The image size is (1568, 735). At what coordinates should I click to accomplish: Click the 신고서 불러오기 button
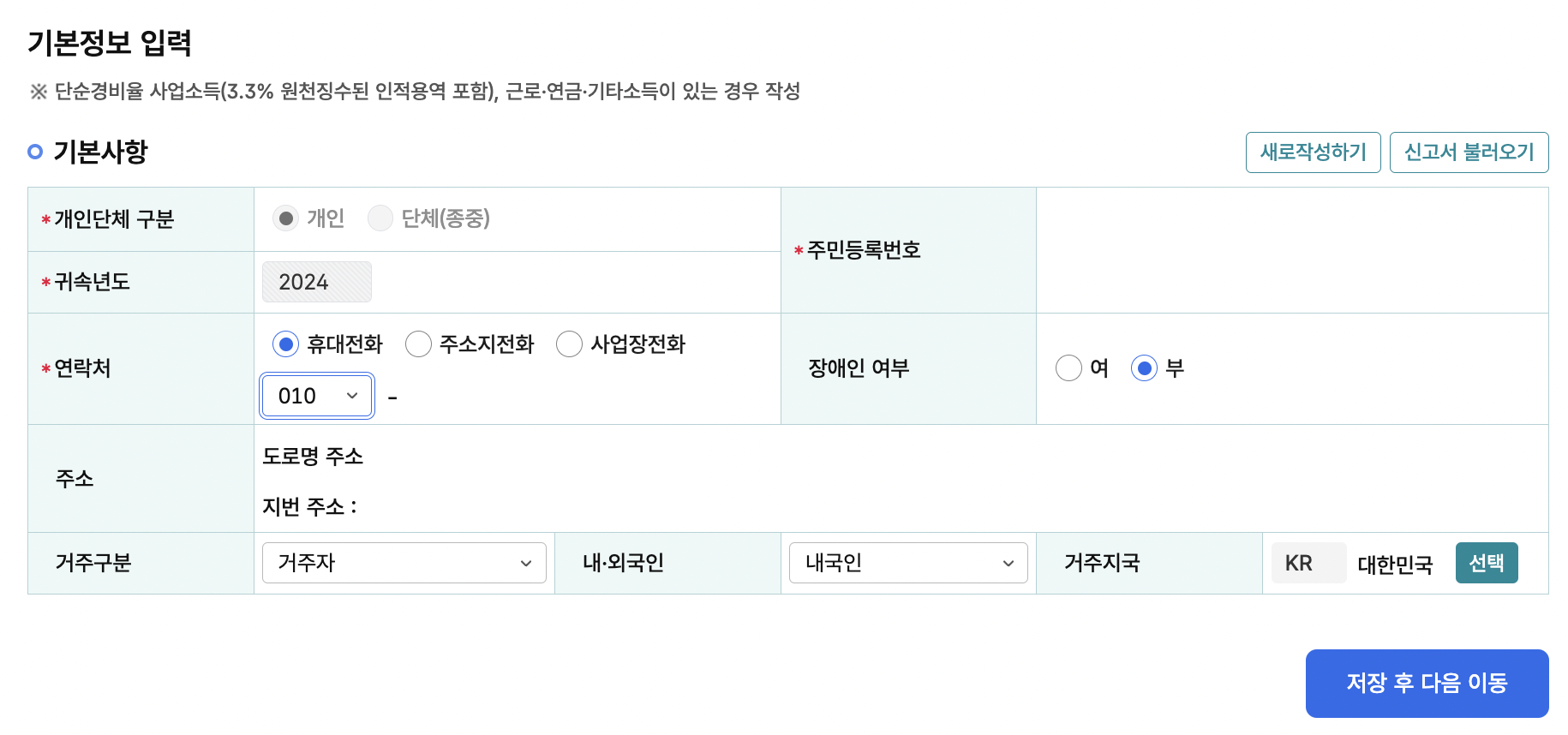point(1469,152)
